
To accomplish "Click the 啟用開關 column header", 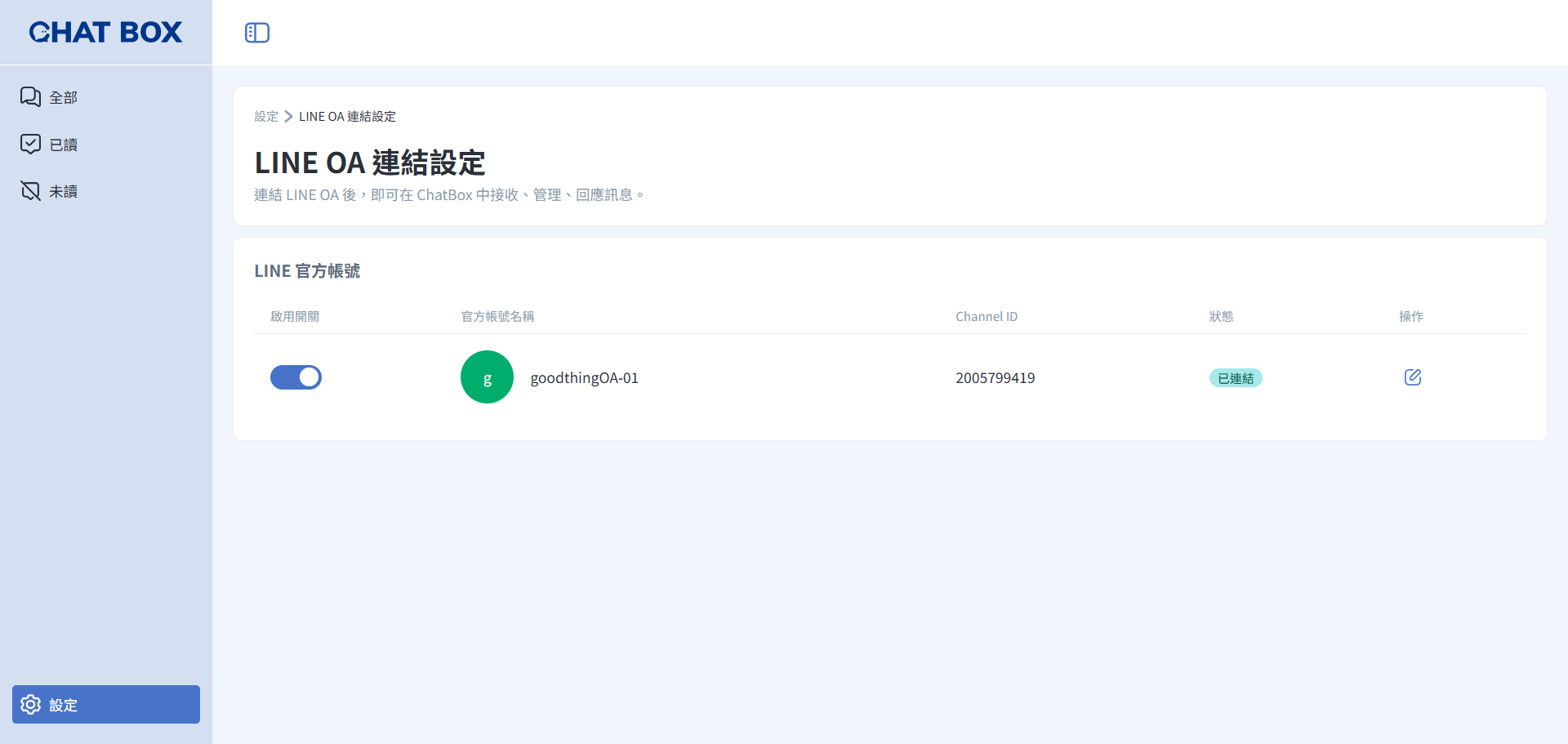I will [295, 317].
